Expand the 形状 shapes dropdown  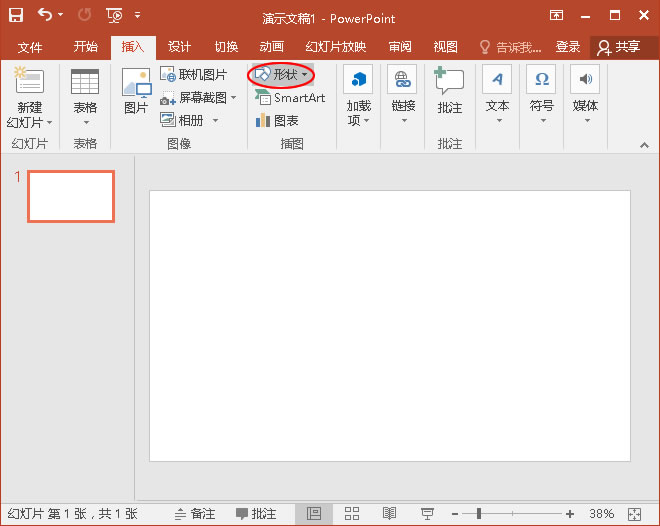[x=281, y=75]
